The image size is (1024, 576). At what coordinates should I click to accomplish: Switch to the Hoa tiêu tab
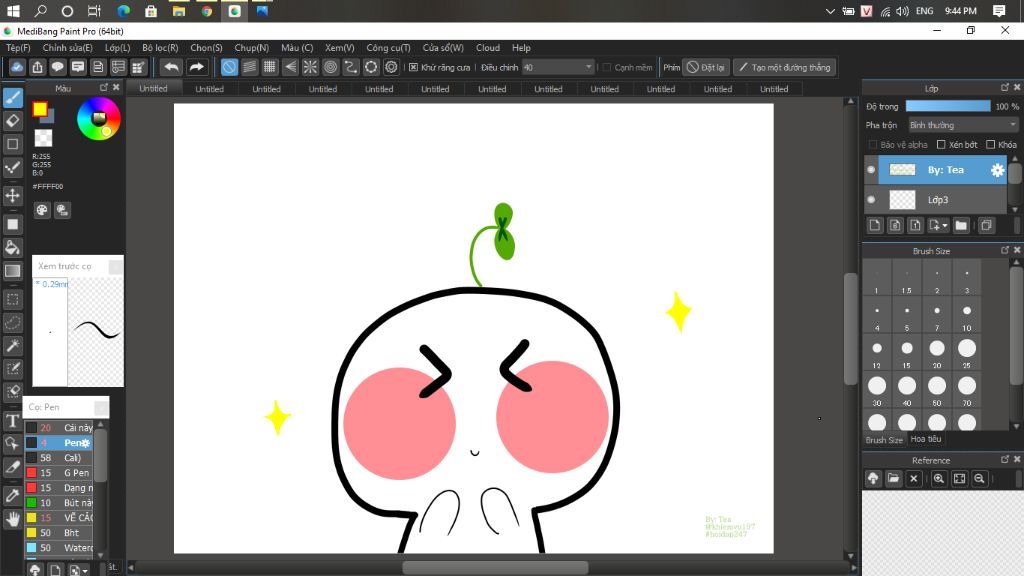pos(926,439)
